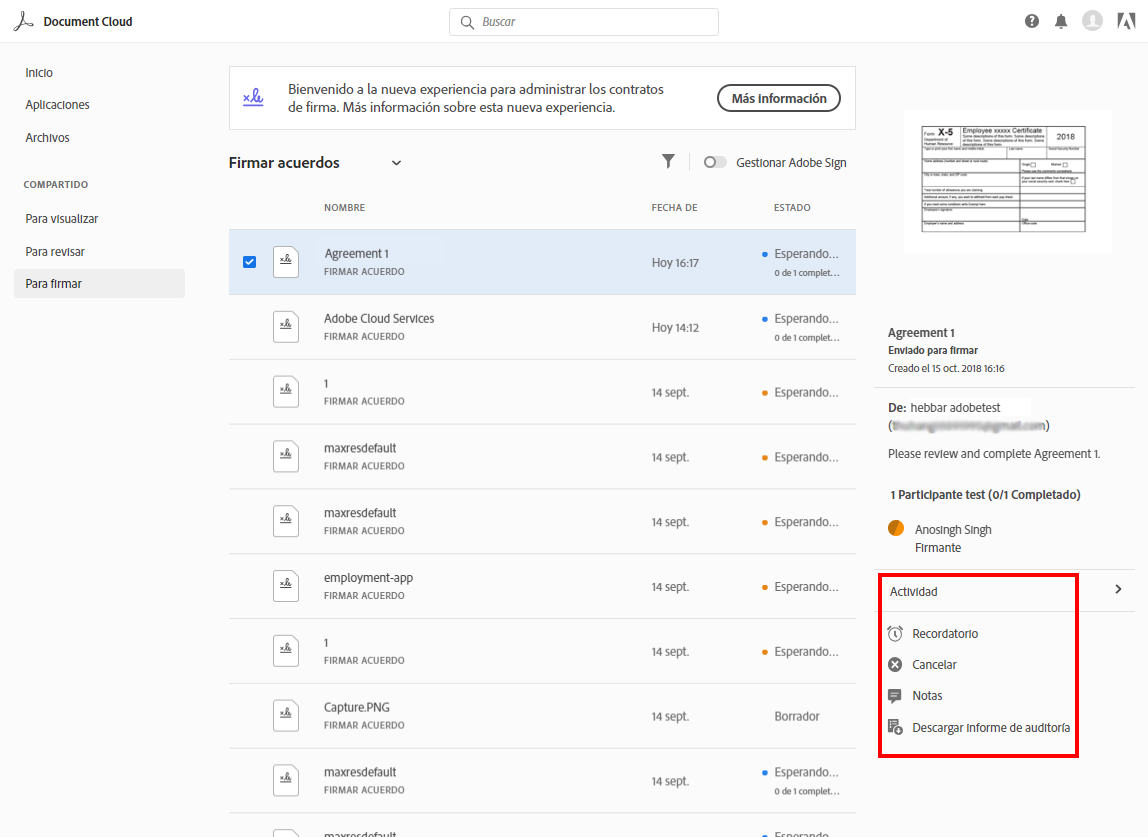Screen dimensions: 1148x837
Task: Open user profile avatar
Action: (1092, 21)
